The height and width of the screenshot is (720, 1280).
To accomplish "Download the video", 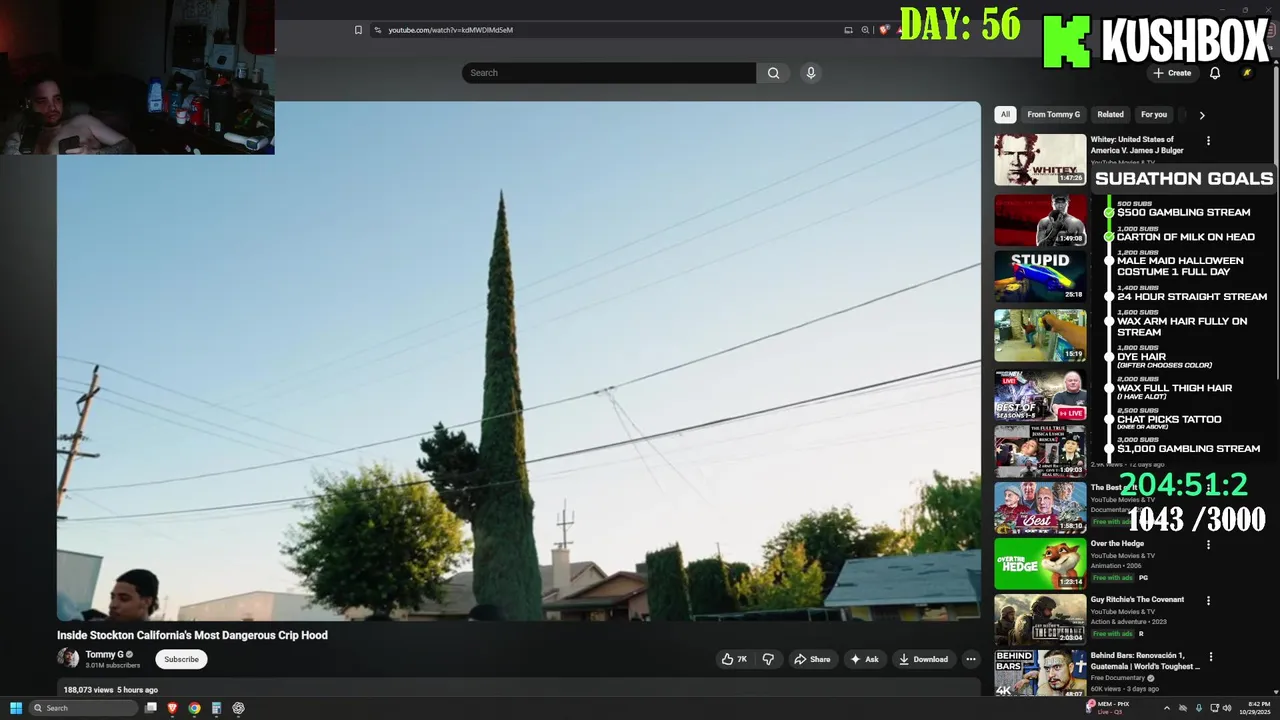I will pyautogui.click(x=923, y=659).
